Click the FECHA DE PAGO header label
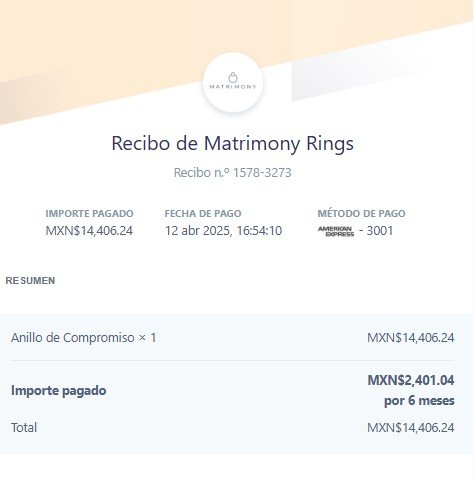 click(203, 213)
